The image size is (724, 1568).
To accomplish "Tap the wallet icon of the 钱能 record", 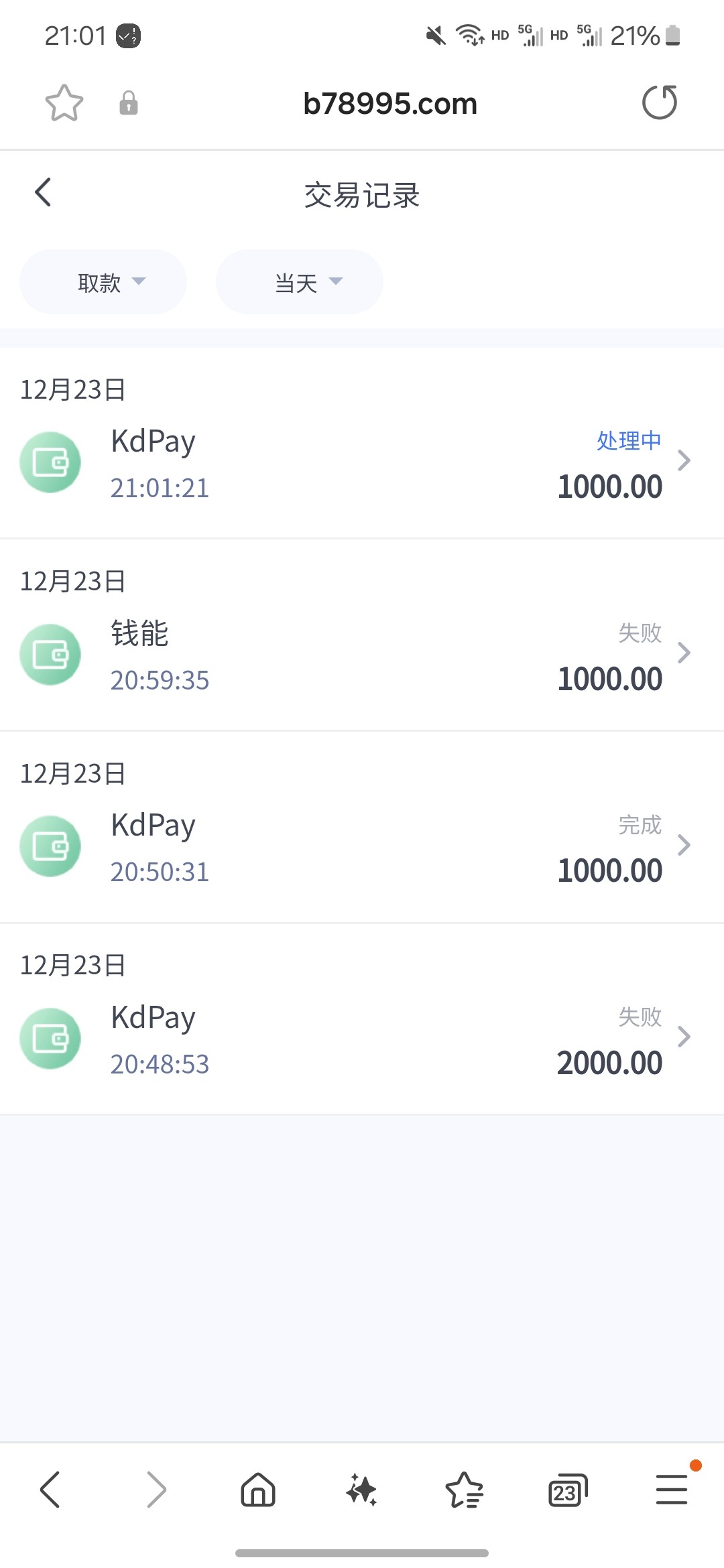I will pos(50,655).
